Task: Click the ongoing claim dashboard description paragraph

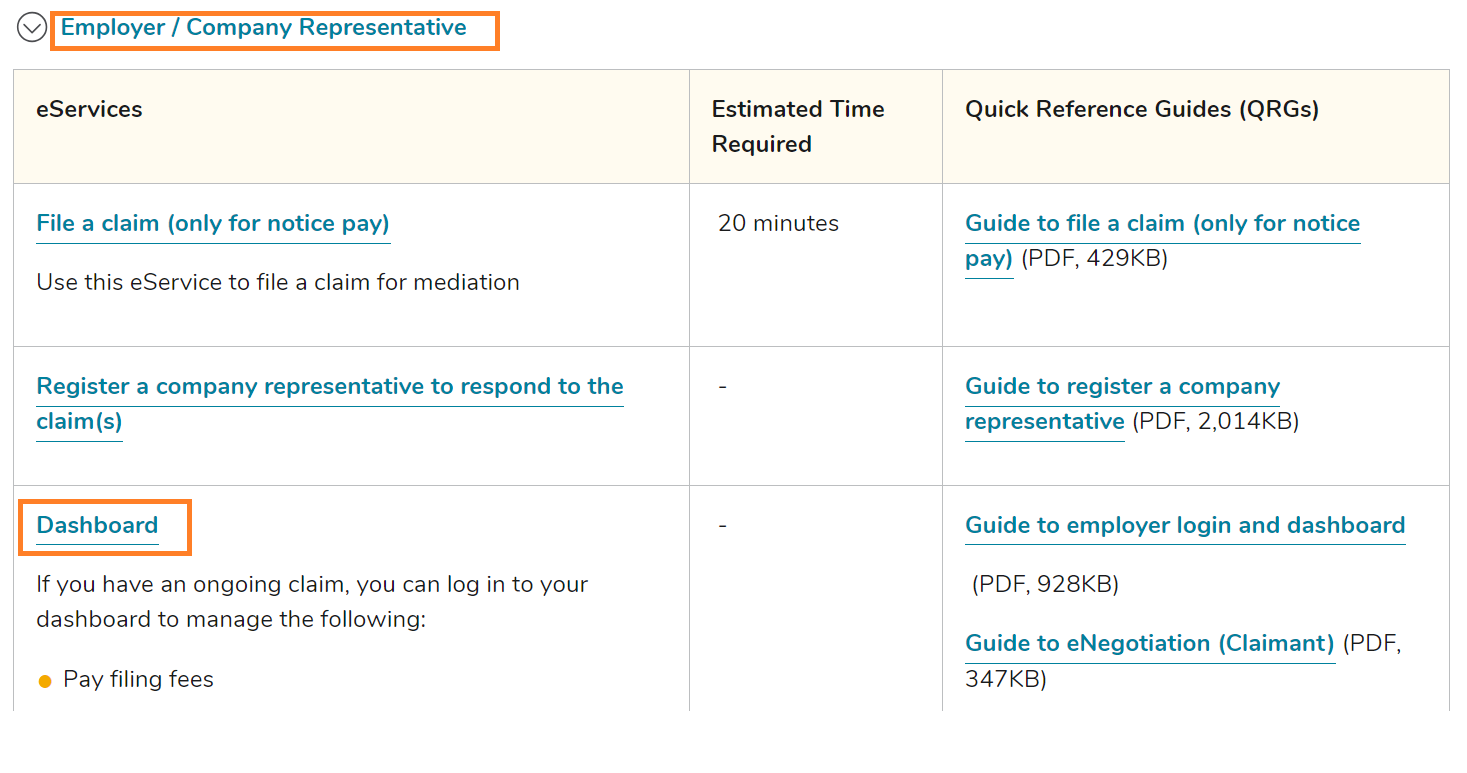Action: pyautogui.click(x=312, y=602)
